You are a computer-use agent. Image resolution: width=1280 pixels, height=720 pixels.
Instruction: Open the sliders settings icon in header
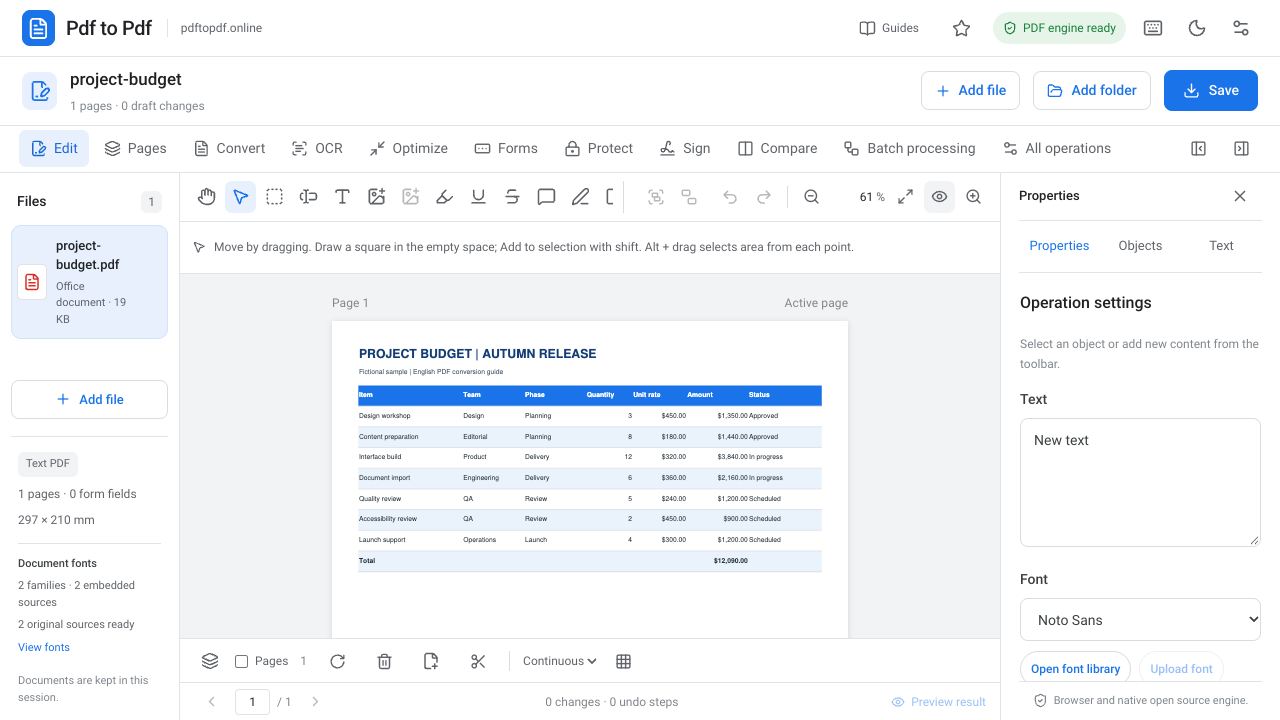tap(1241, 28)
